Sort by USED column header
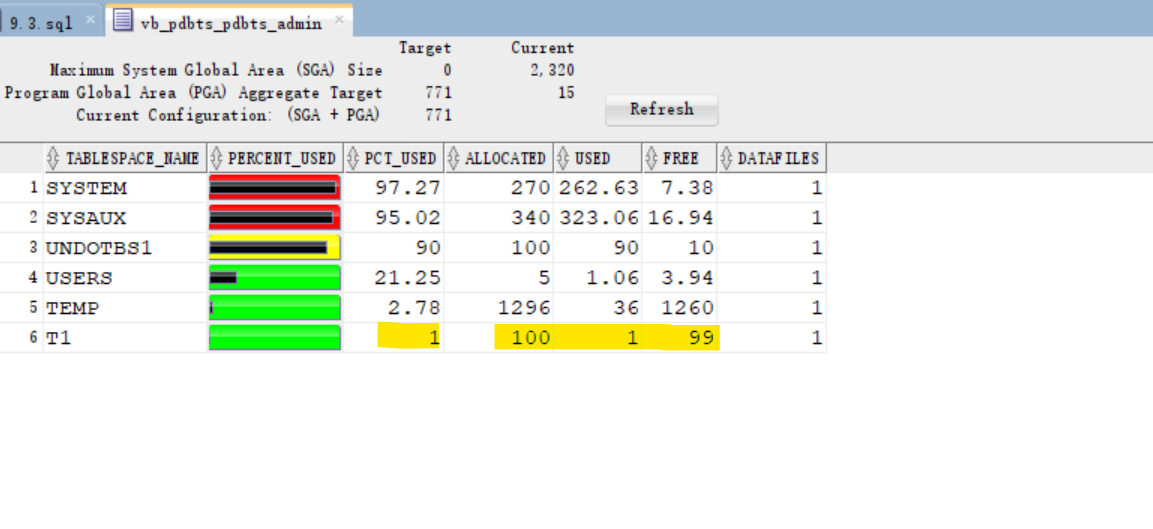The height and width of the screenshot is (529, 1153). pos(598,158)
